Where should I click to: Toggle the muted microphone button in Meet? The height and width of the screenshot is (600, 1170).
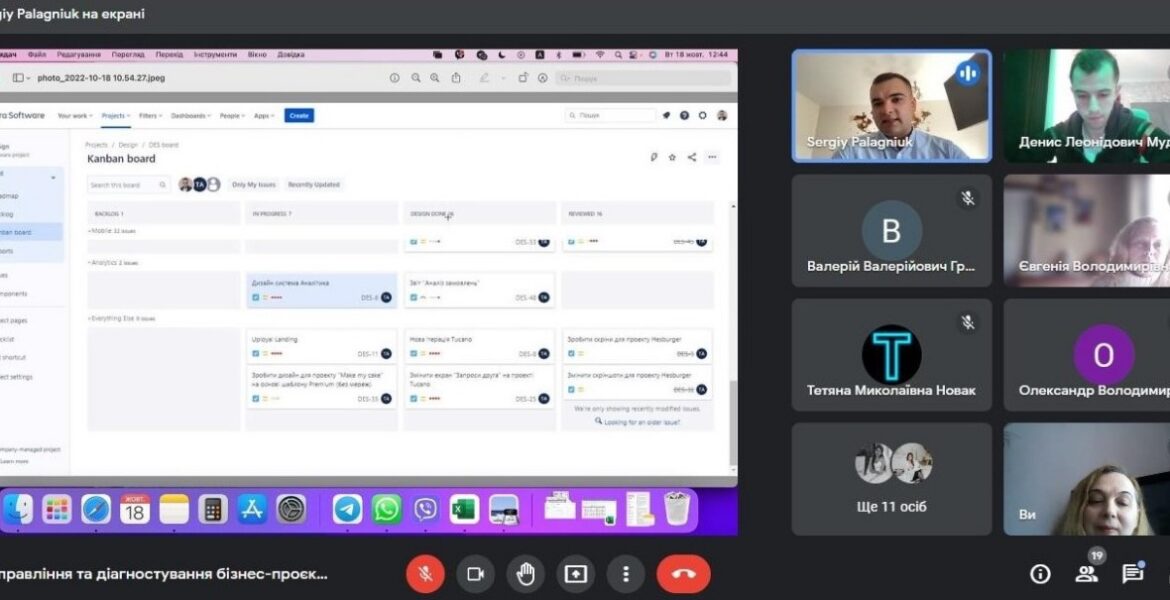pos(425,574)
